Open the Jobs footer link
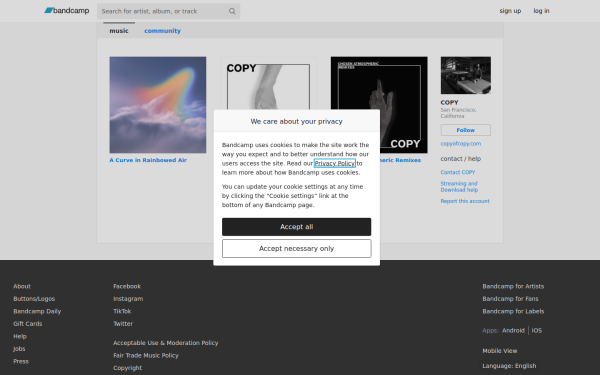 pos(19,349)
